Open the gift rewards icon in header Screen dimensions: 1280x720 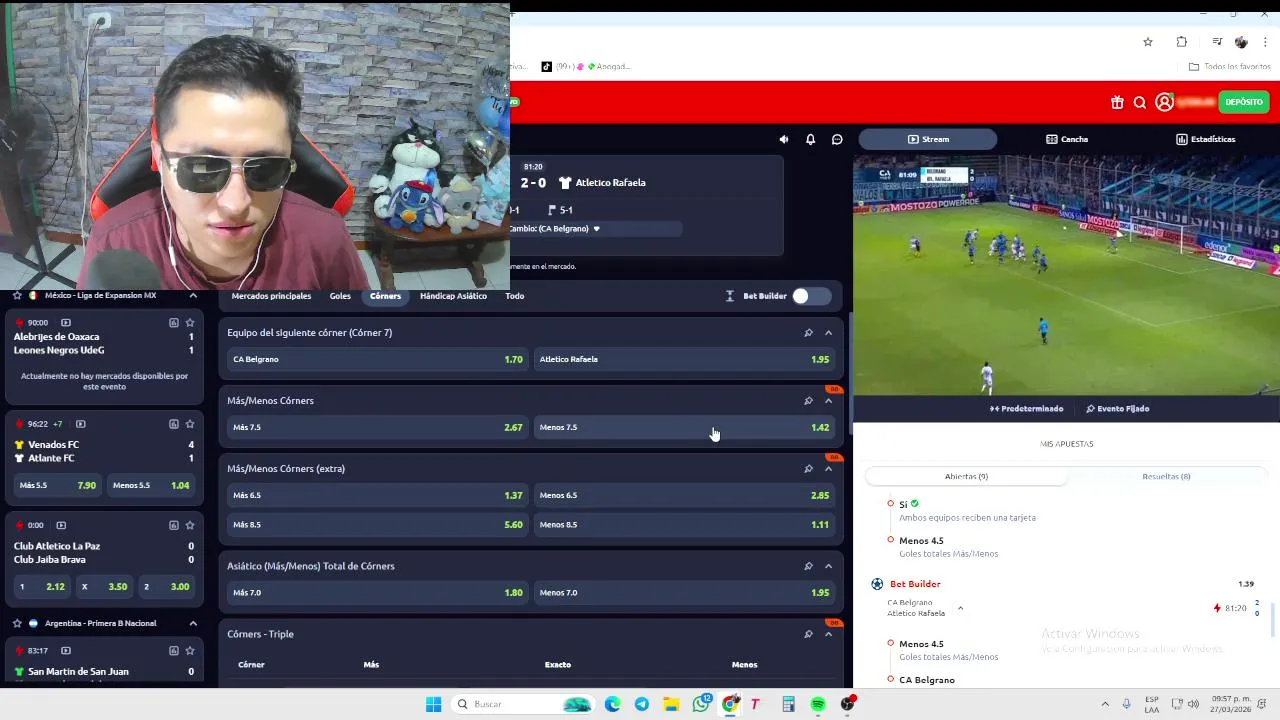click(x=1117, y=102)
